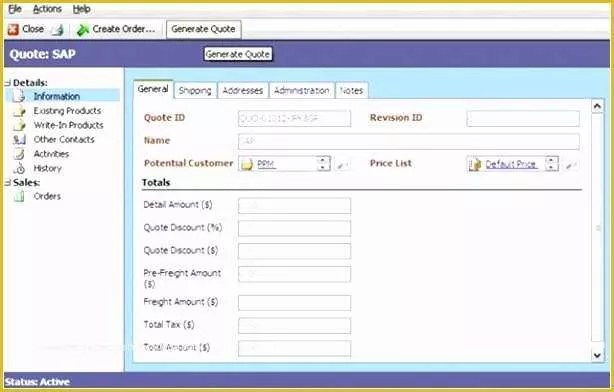Click the Price List record icon
Viewport: 614px width, 392px height.
pos(475,164)
